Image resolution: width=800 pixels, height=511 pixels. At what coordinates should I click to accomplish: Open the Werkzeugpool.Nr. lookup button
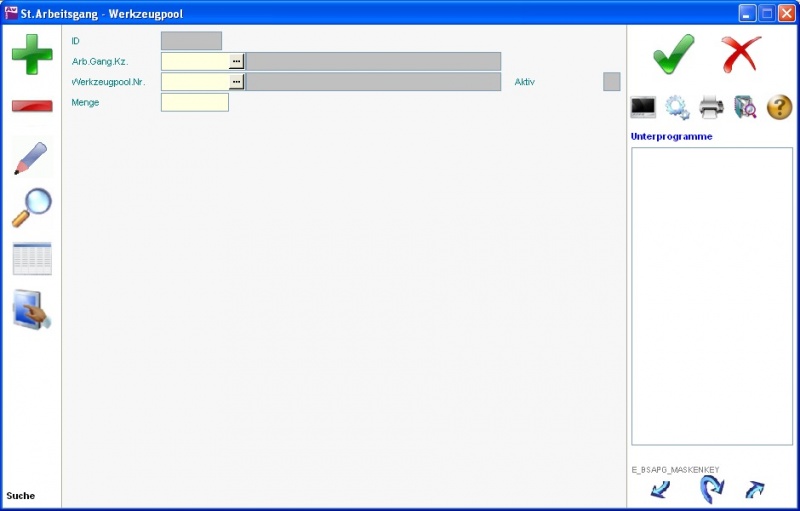point(237,82)
